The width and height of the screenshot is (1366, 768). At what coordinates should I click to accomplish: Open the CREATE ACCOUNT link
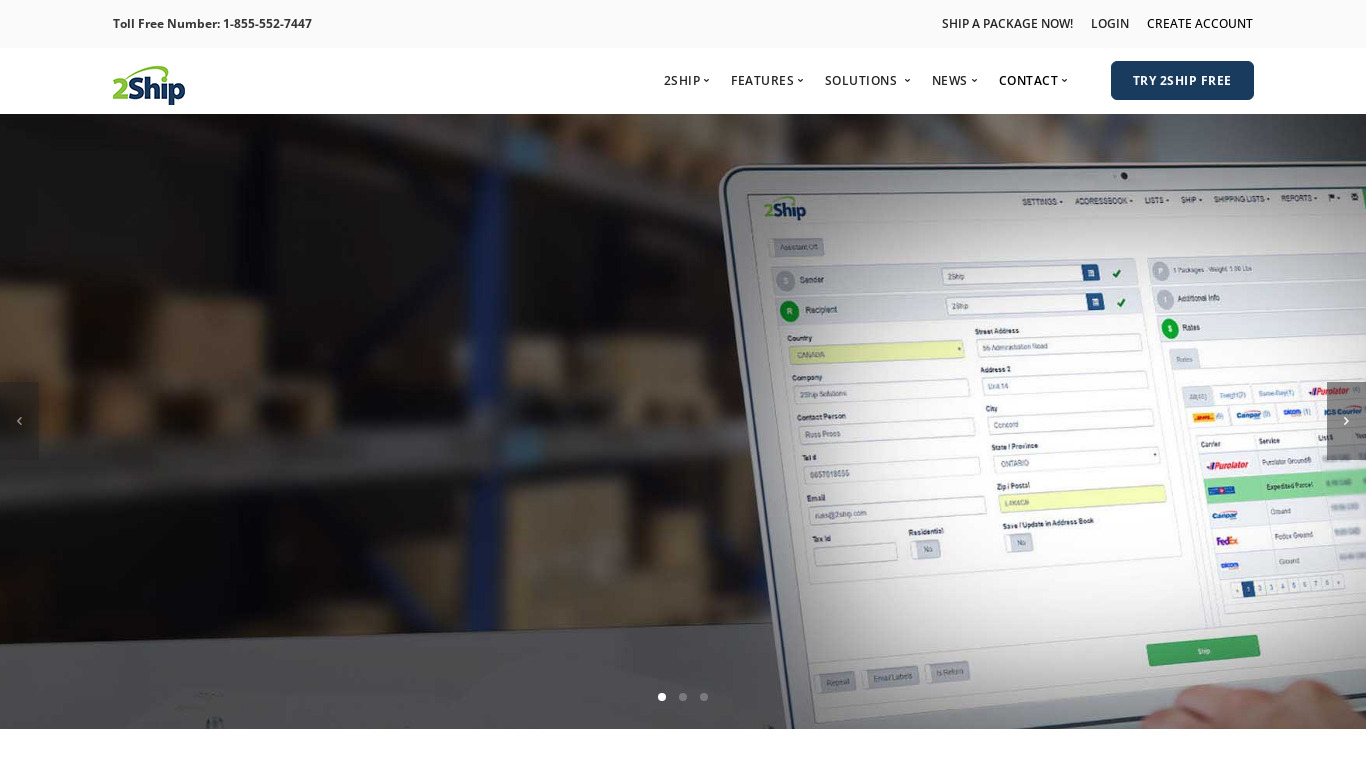pos(1200,23)
